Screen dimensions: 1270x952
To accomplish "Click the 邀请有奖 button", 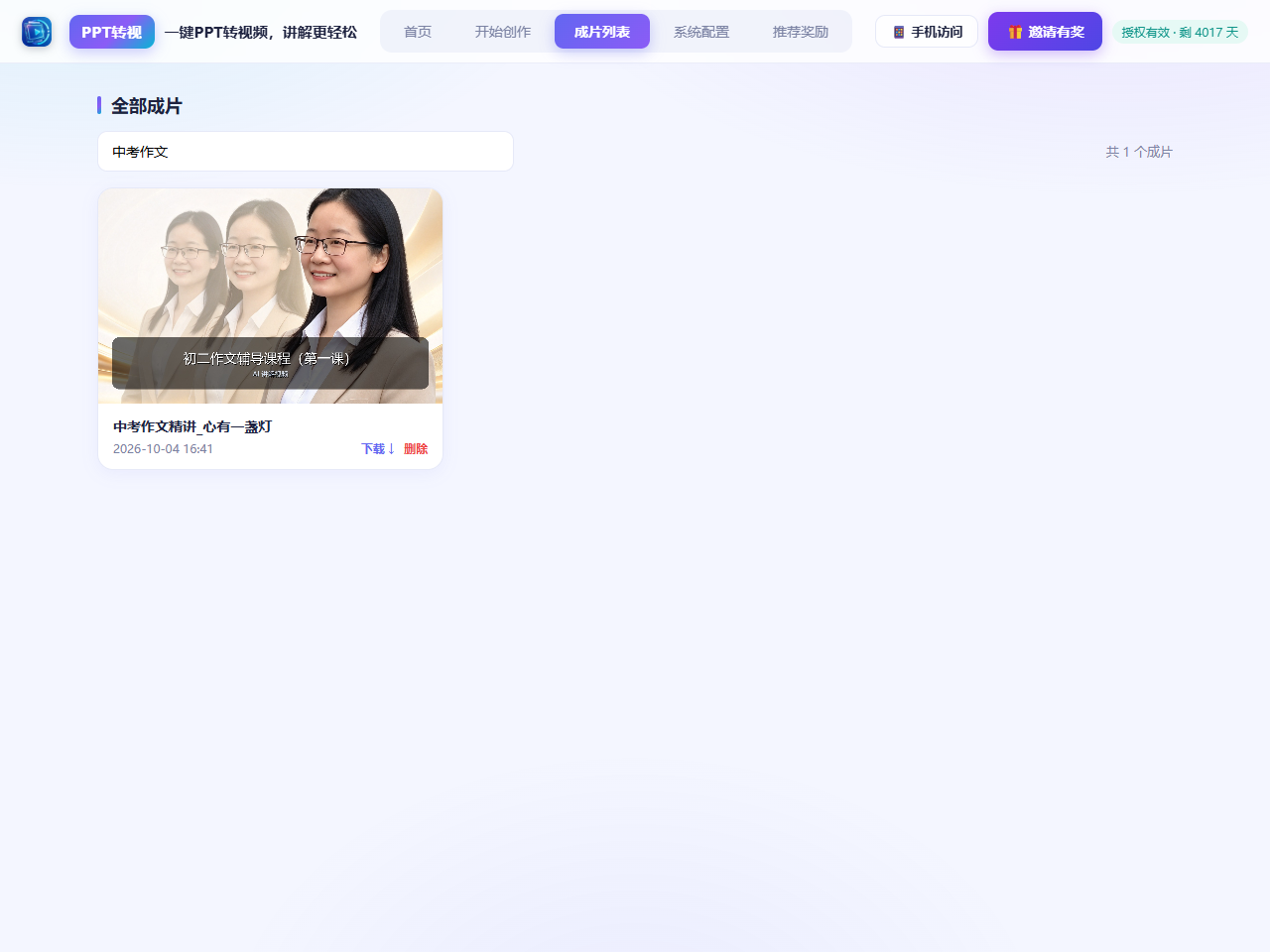I will tap(1045, 32).
